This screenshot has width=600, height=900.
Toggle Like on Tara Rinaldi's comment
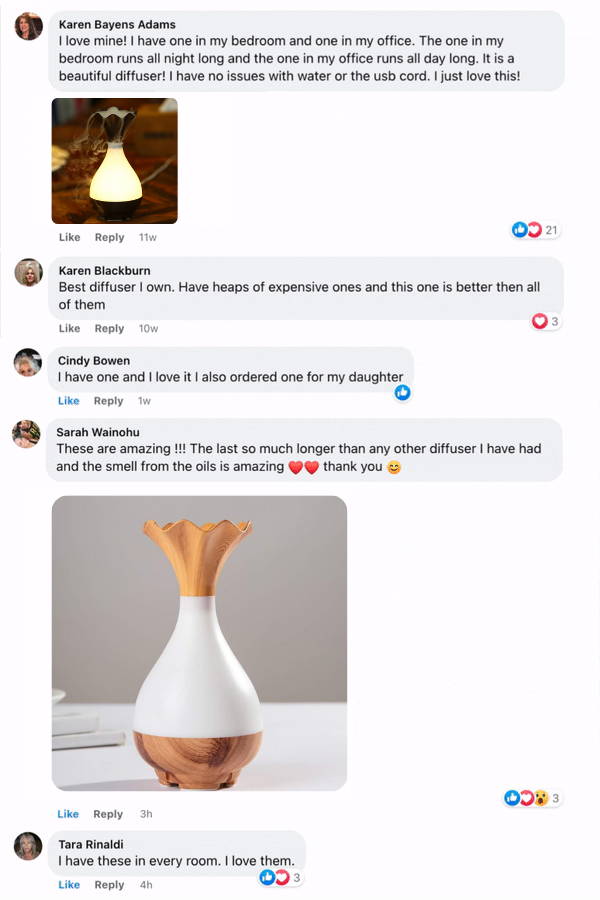[69, 885]
